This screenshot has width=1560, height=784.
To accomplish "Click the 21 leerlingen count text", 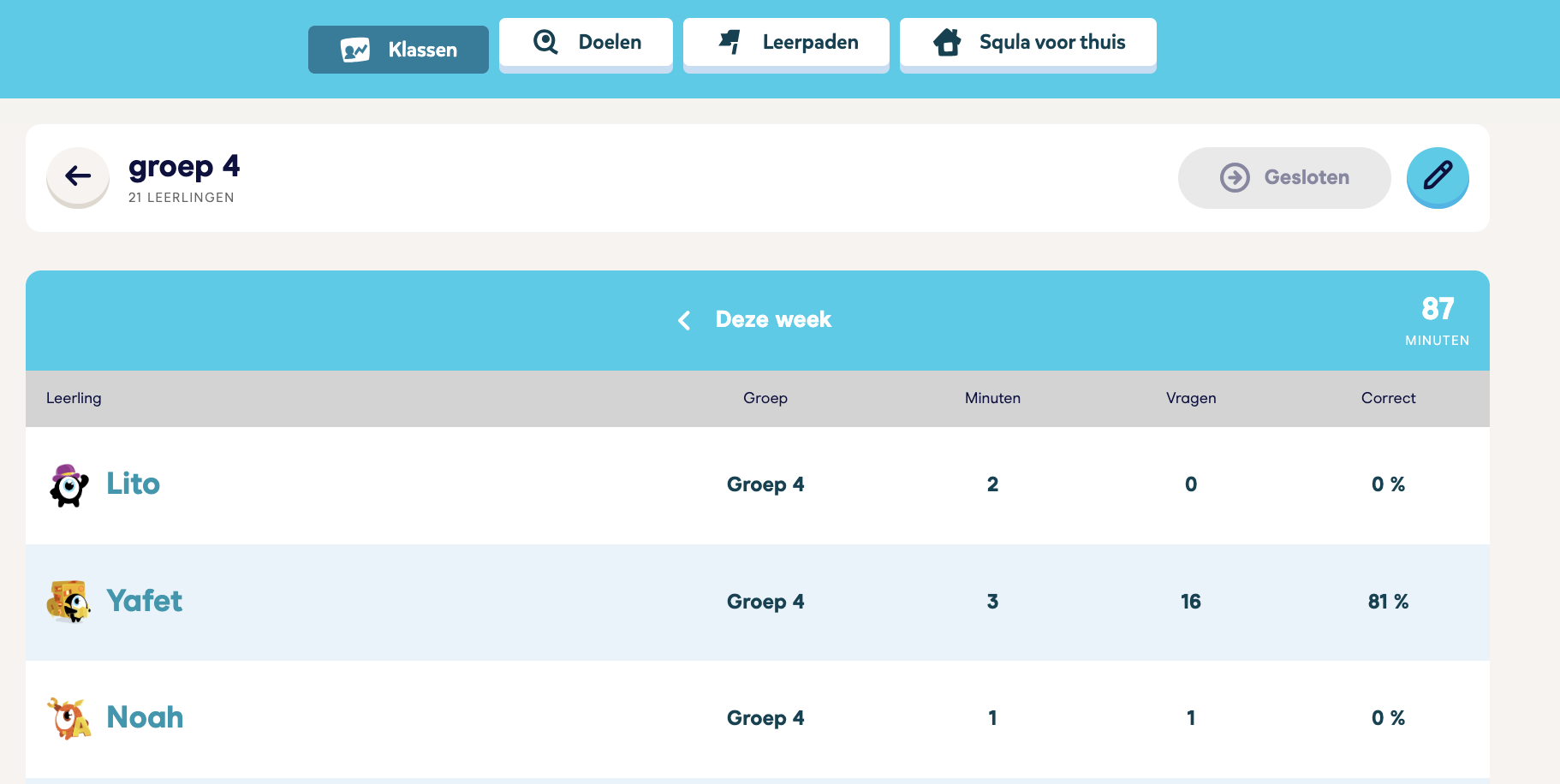I will click(x=182, y=198).
